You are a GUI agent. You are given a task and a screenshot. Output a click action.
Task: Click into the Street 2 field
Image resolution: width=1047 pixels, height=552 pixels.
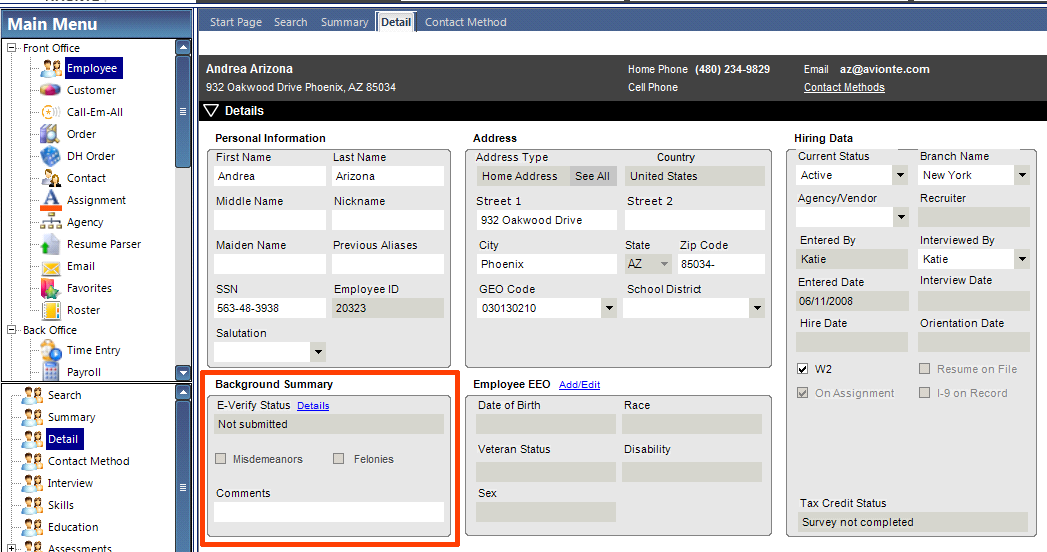694,220
